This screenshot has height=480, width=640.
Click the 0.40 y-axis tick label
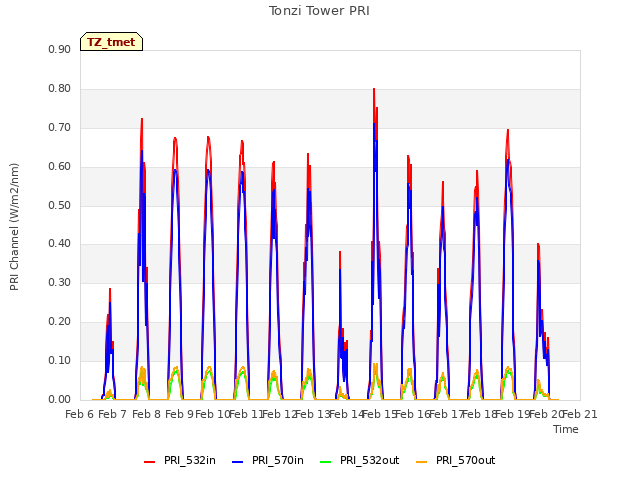pyautogui.click(x=60, y=244)
